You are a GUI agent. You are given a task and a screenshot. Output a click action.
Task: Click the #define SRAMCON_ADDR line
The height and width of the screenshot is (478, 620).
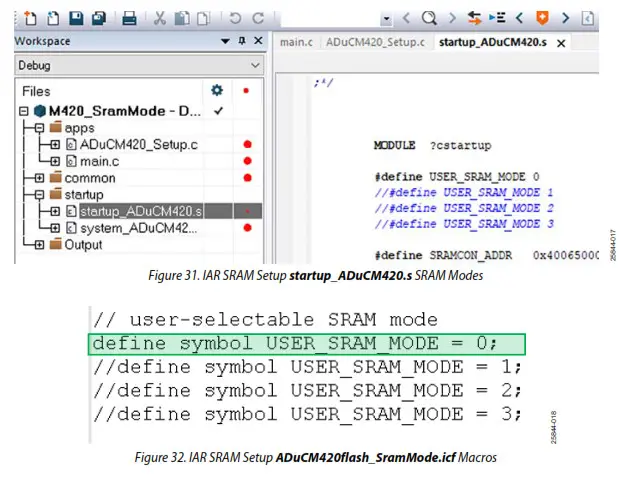pos(486,255)
